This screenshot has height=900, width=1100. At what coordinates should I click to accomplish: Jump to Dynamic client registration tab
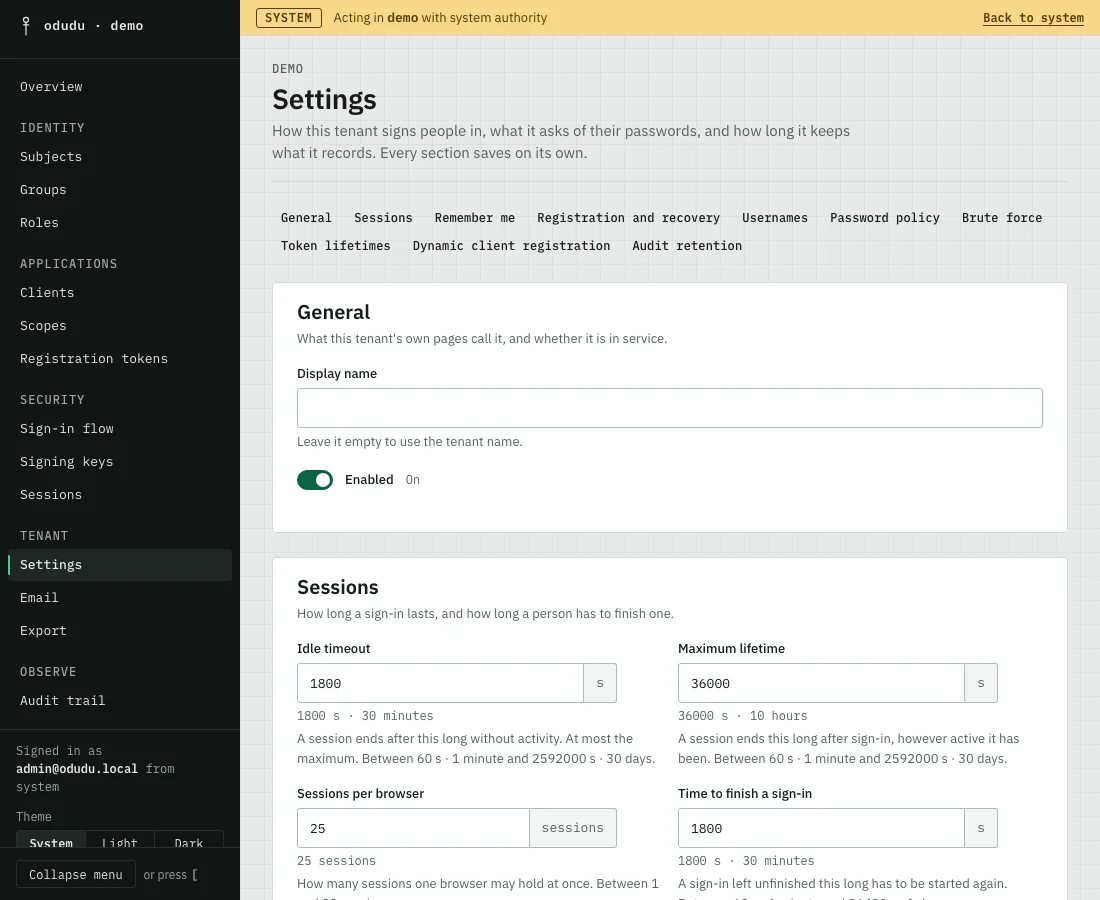coord(511,246)
